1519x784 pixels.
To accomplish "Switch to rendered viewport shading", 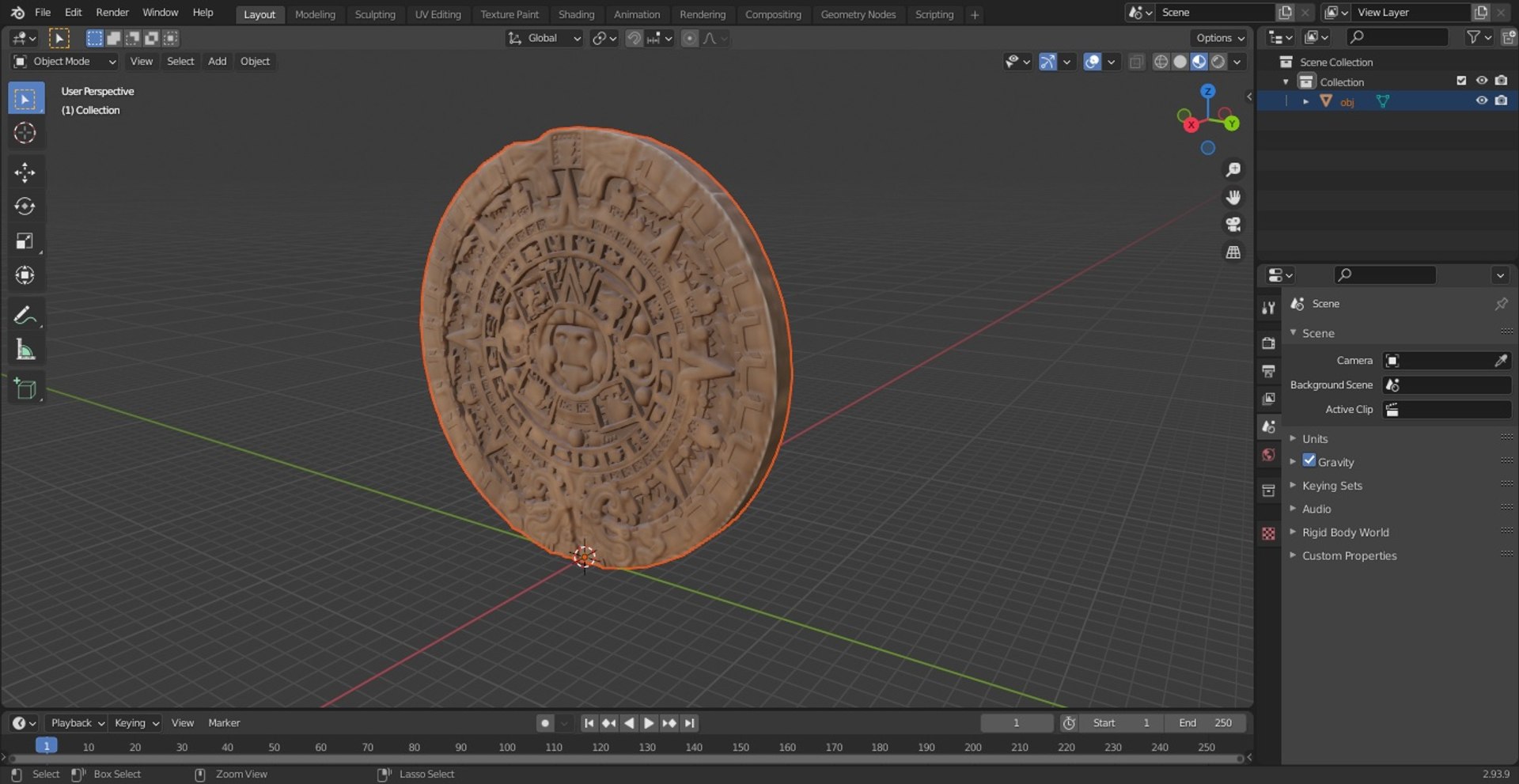I will [x=1218, y=62].
